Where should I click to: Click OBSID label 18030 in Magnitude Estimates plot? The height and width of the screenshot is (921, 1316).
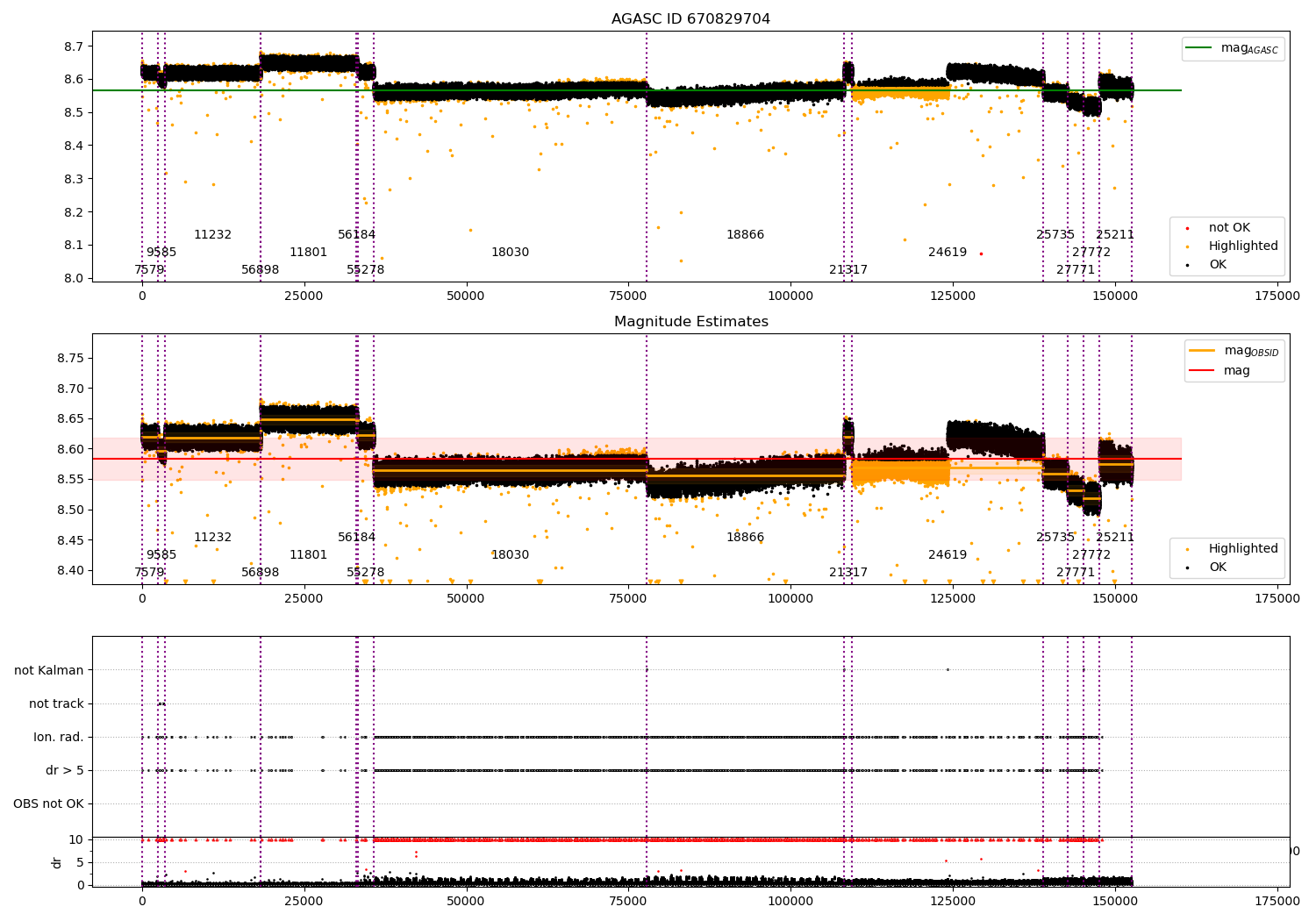511,555
